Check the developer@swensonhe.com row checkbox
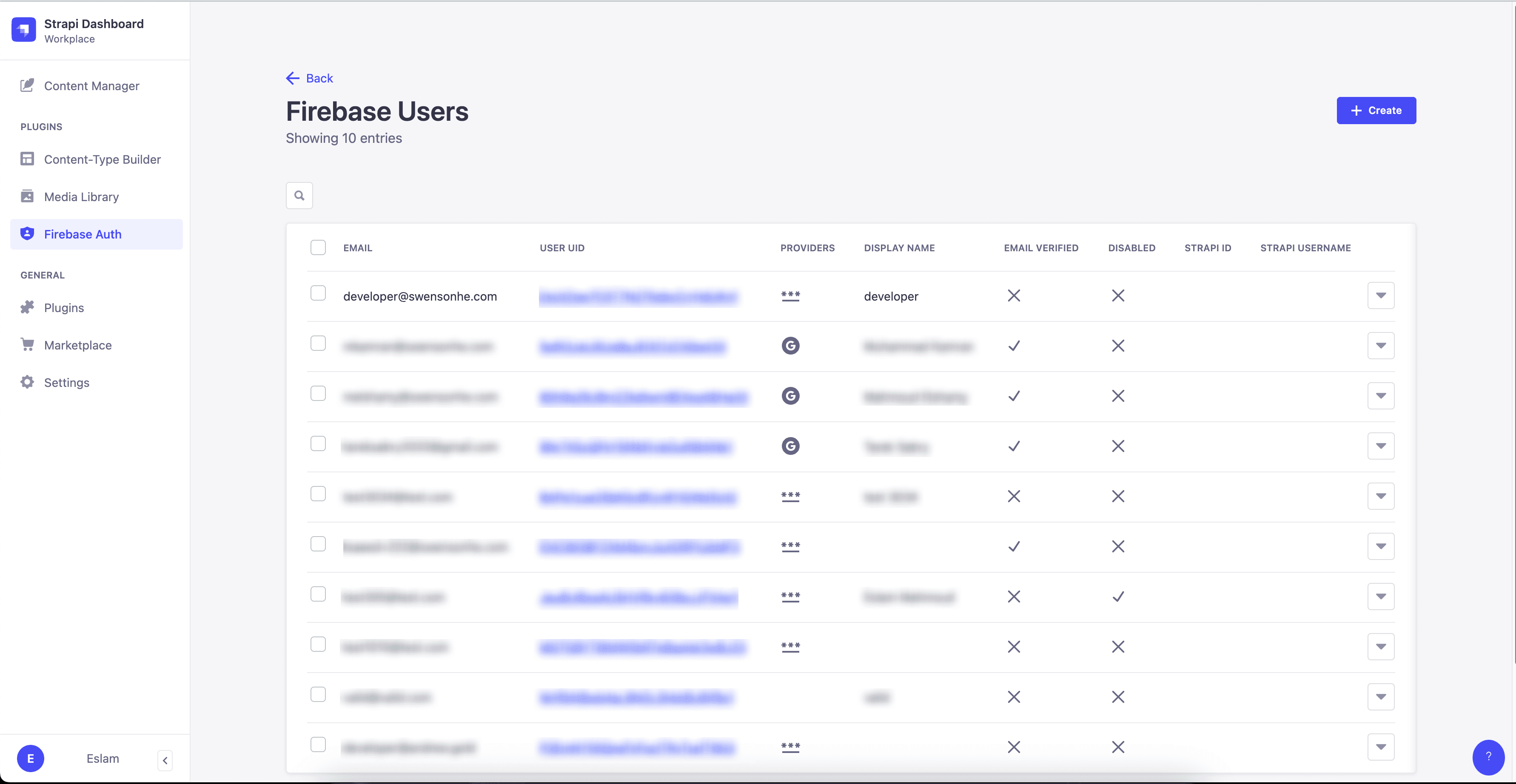The width and height of the screenshot is (1516, 784). [318, 293]
